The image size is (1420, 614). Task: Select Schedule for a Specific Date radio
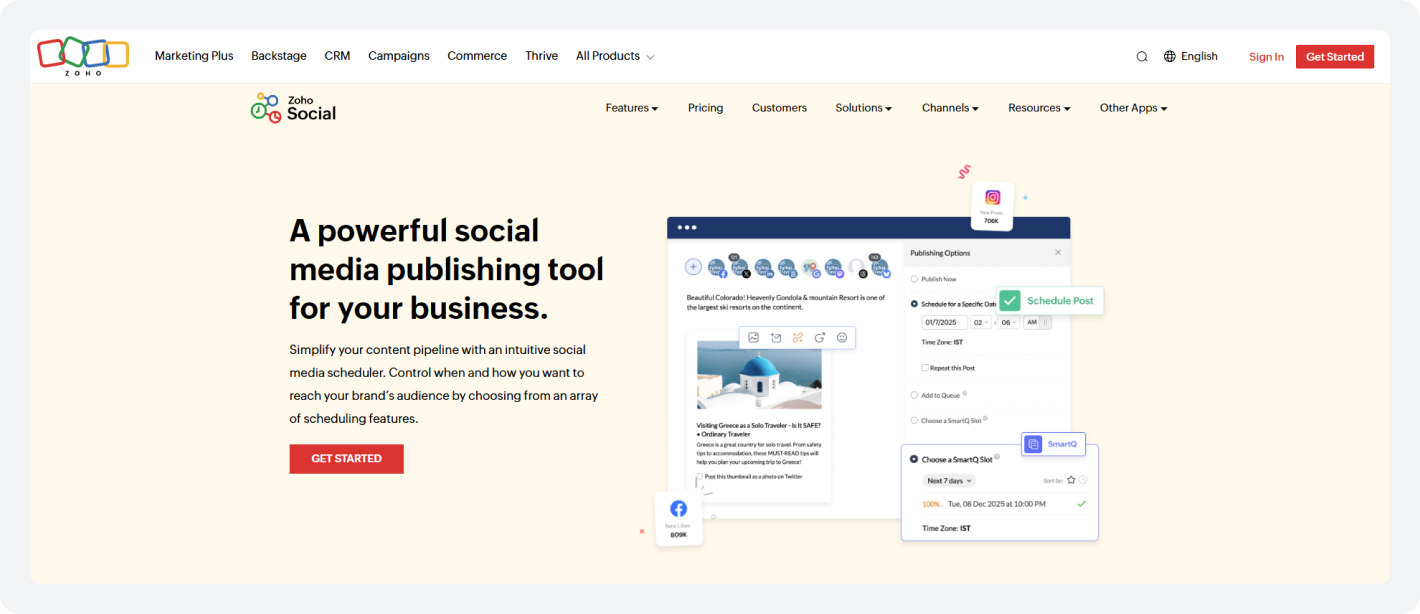point(914,304)
